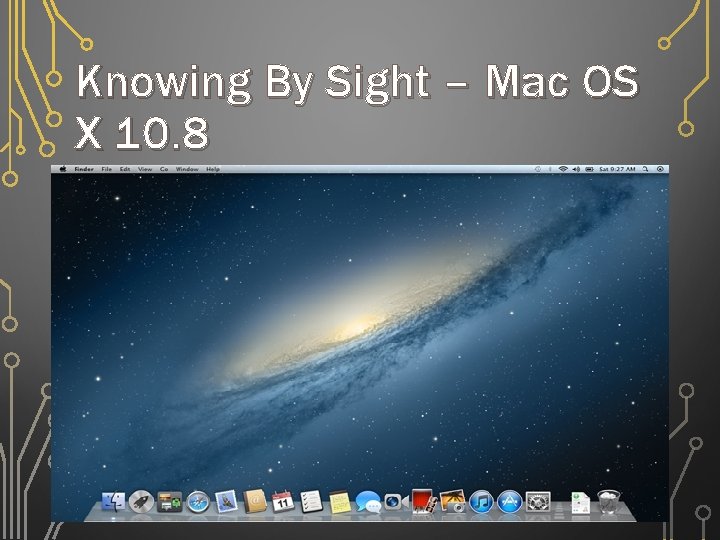Viewport: 720px width, 540px height.
Task: Click the Bluetooth menu bar icon
Action: tap(550, 169)
